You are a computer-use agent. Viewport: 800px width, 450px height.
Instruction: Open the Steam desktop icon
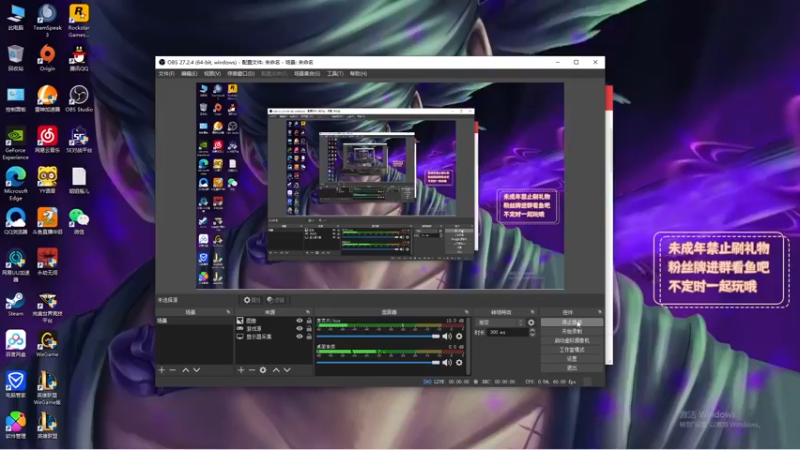point(15,304)
